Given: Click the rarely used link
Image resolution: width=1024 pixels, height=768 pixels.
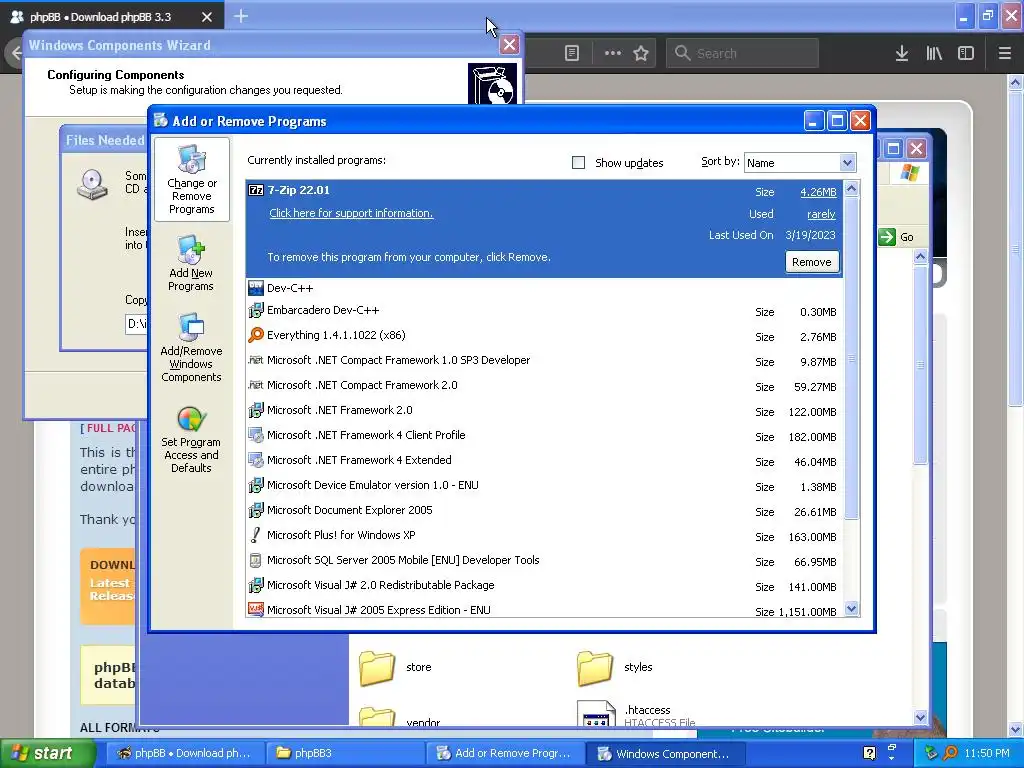Looking at the screenshot, I should coord(821,214).
